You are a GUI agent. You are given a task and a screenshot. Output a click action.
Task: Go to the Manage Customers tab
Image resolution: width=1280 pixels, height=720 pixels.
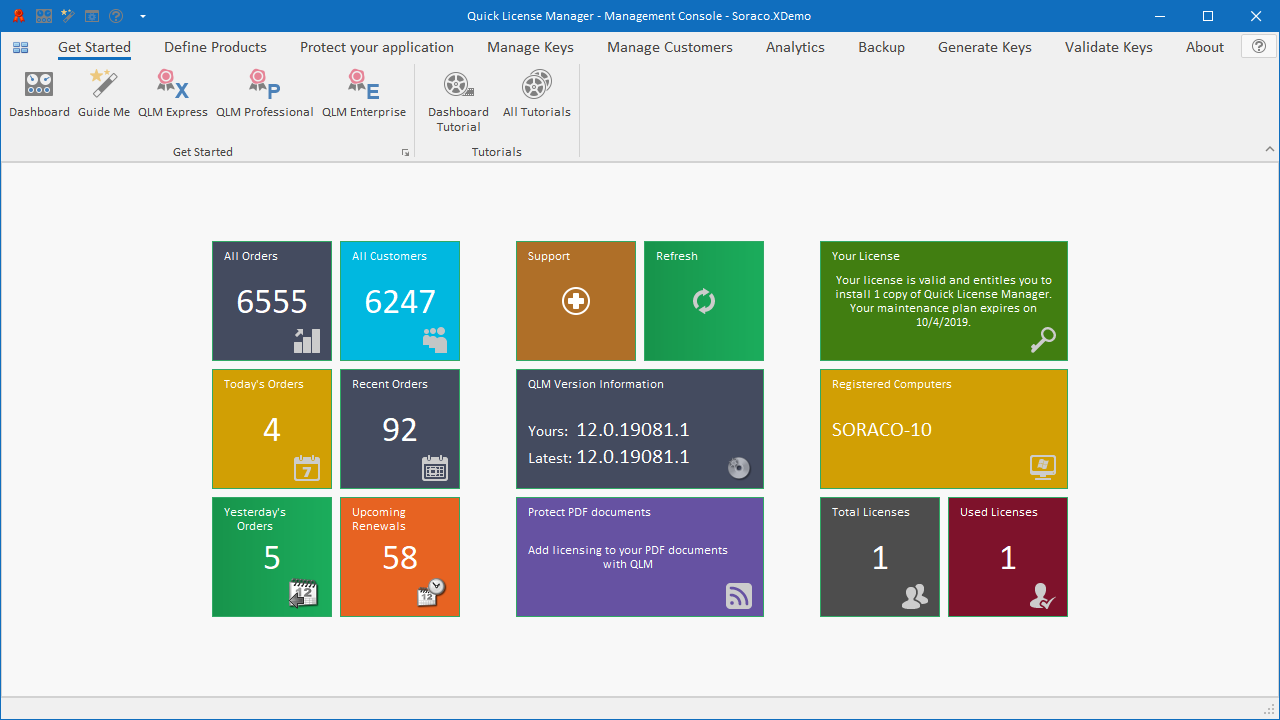(670, 47)
